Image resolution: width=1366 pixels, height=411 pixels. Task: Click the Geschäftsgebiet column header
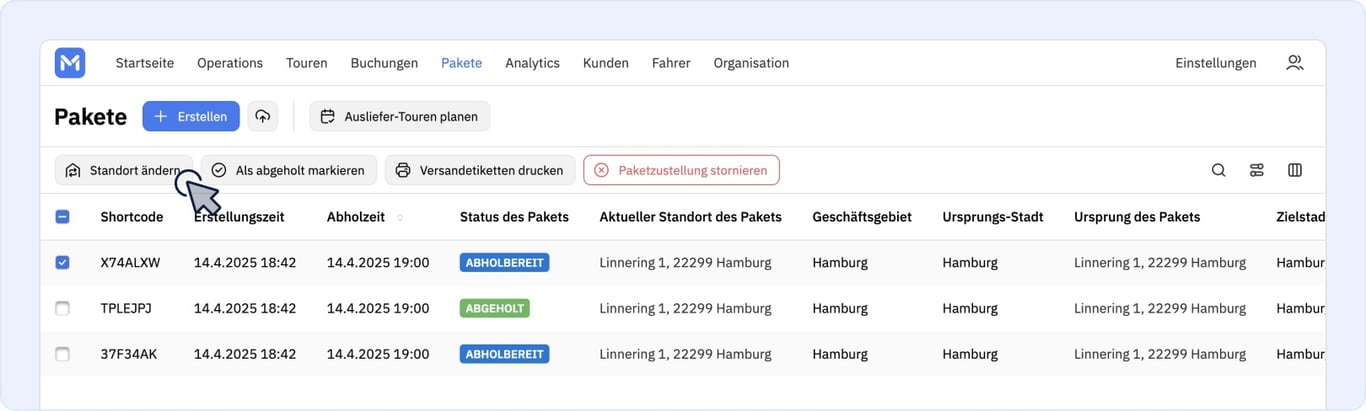(x=862, y=217)
